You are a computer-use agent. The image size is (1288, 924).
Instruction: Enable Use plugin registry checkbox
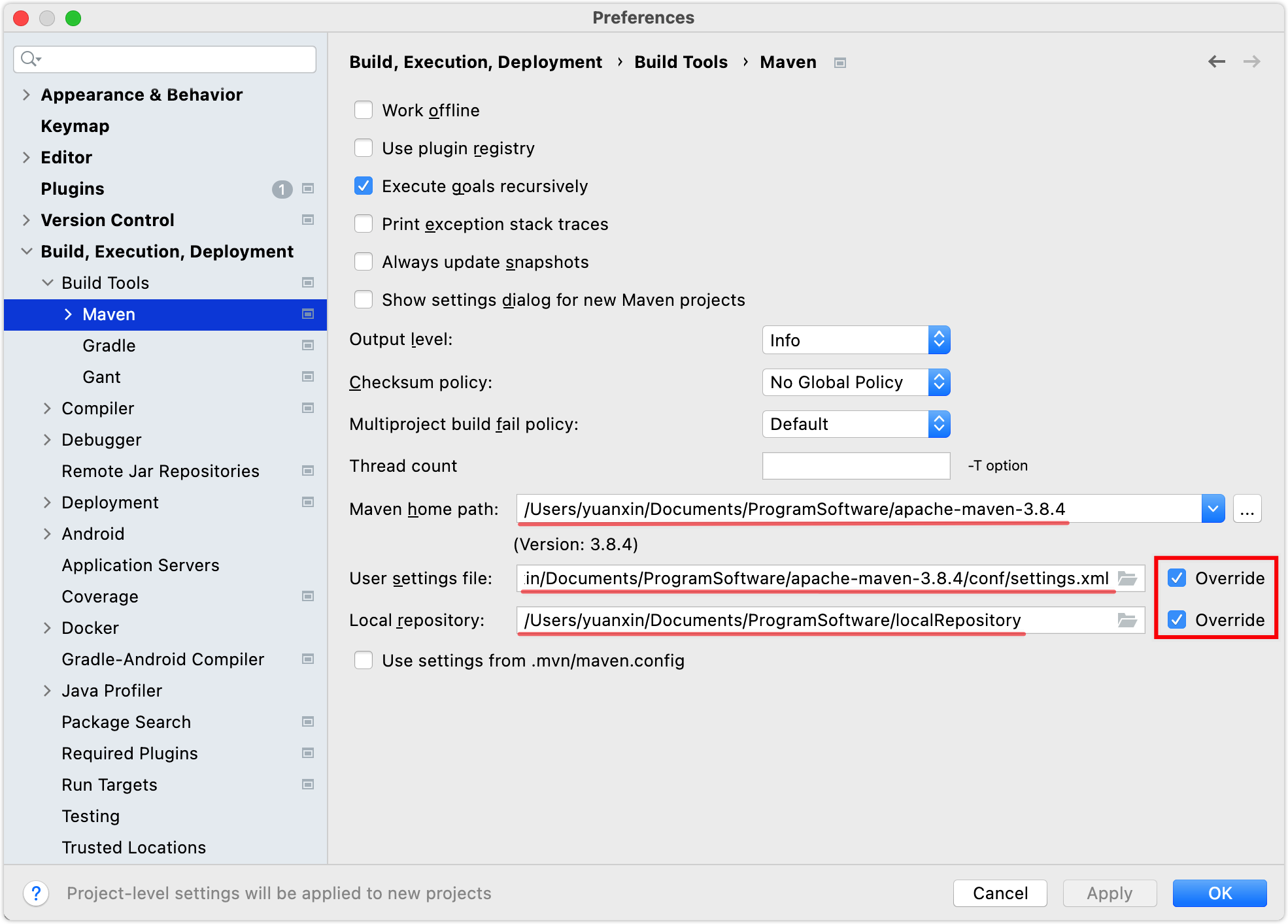[x=364, y=148]
